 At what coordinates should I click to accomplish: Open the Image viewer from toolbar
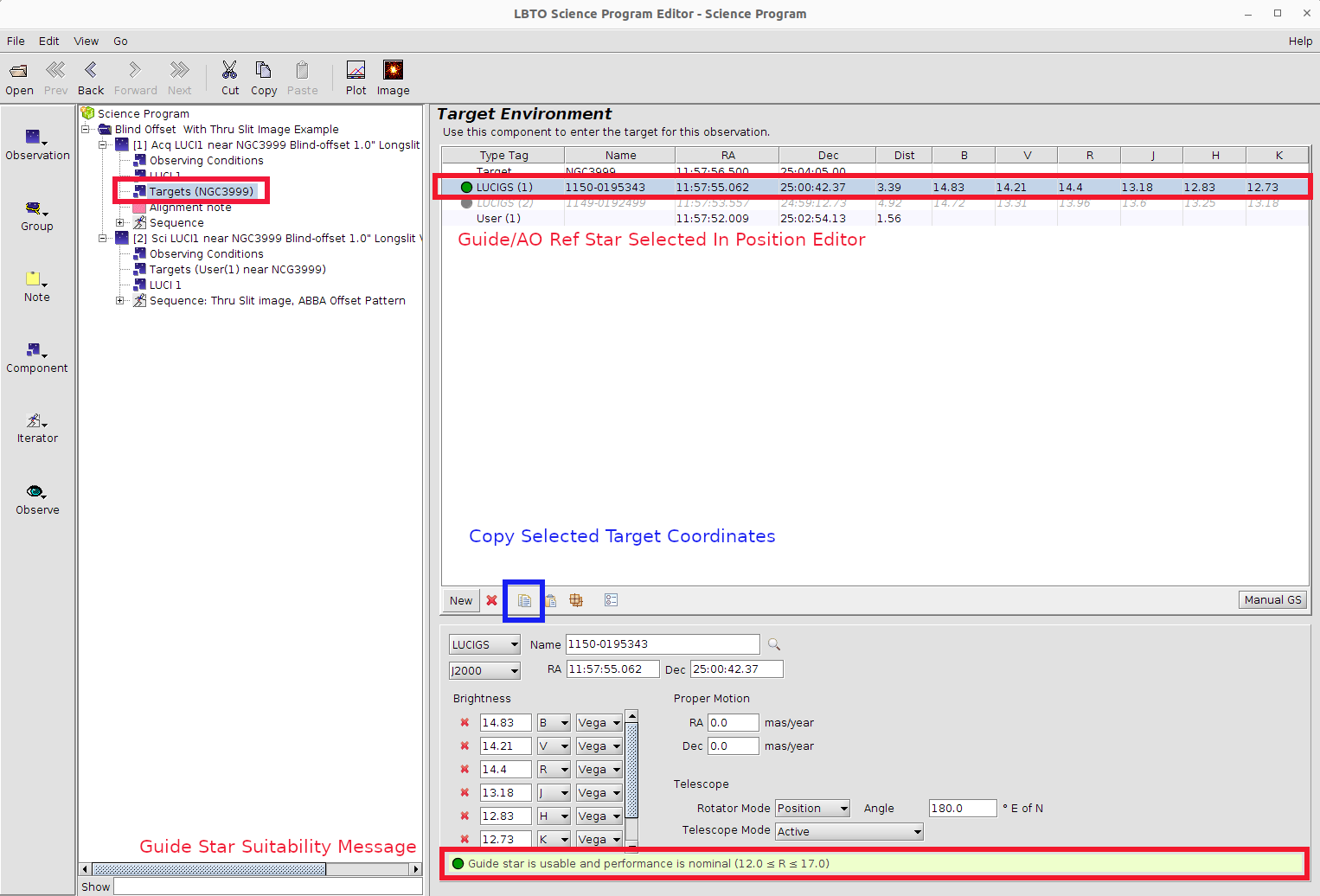click(393, 71)
